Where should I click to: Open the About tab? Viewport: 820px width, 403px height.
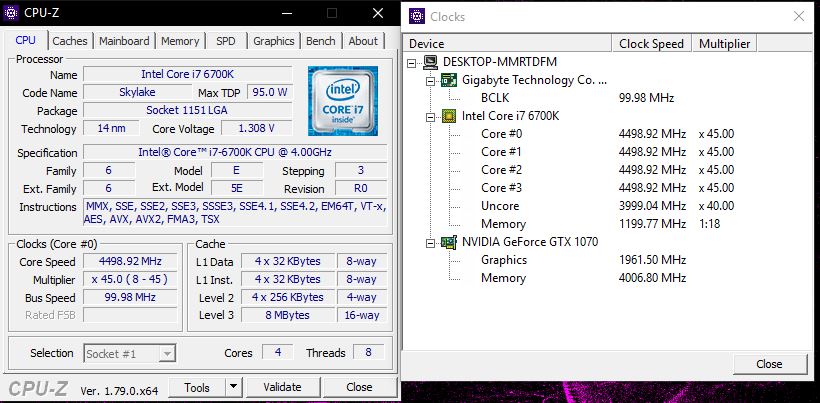pyautogui.click(x=363, y=41)
